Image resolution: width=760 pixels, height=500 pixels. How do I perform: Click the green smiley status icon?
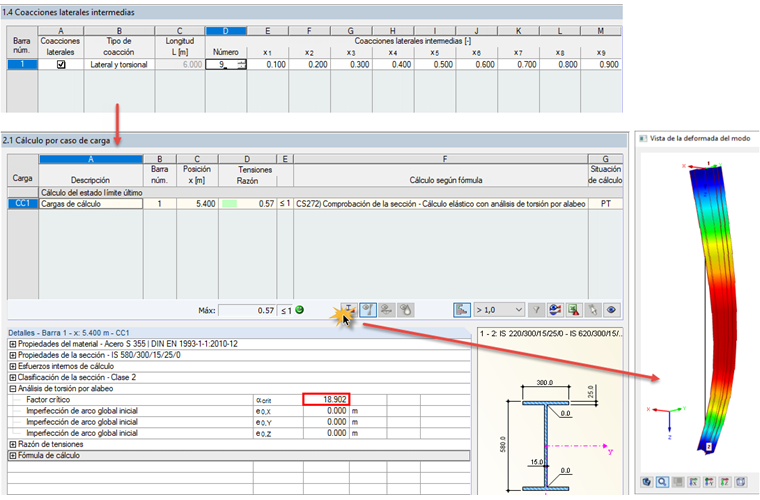(x=300, y=310)
